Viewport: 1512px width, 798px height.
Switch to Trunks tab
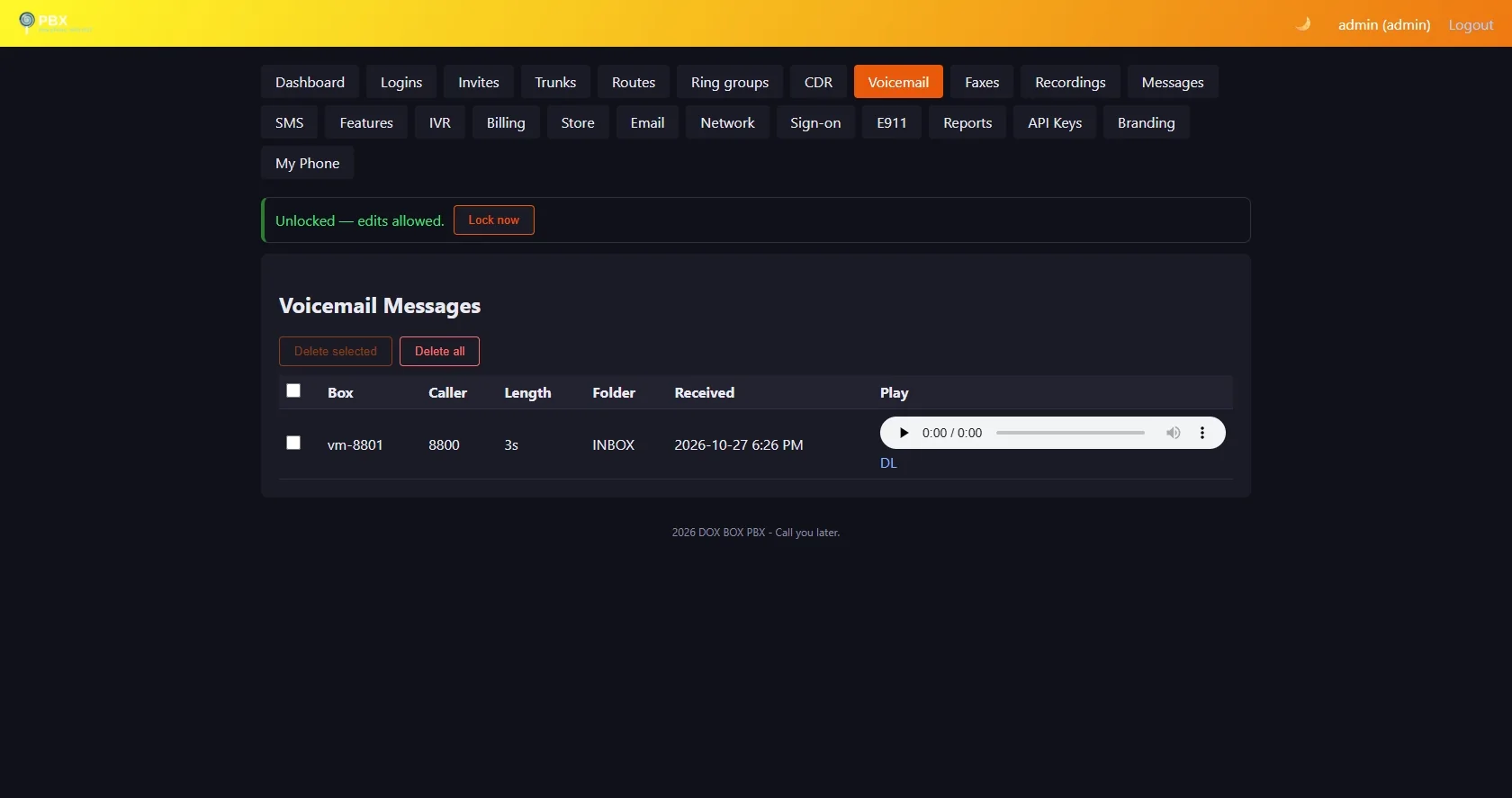pyautogui.click(x=555, y=82)
